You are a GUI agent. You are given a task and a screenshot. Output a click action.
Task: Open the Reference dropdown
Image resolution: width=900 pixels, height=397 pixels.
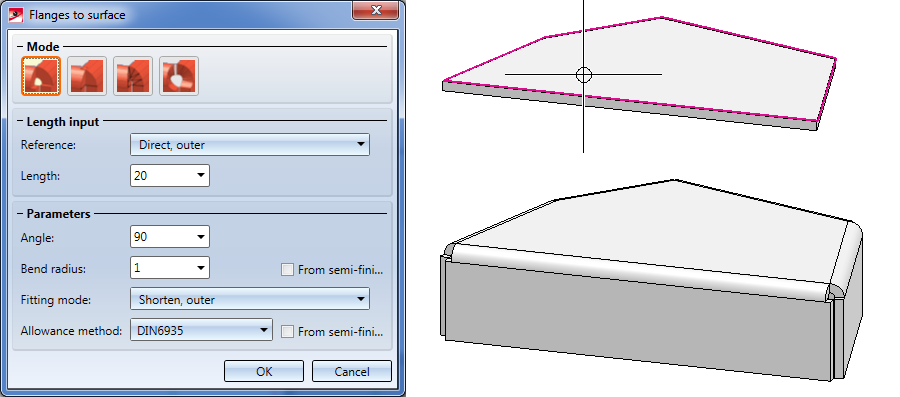click(250, 145)
